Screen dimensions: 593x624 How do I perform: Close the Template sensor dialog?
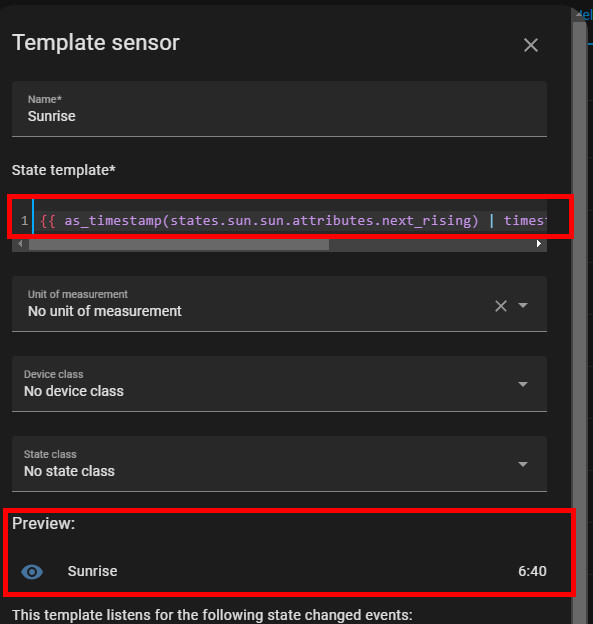pos(531,45)
